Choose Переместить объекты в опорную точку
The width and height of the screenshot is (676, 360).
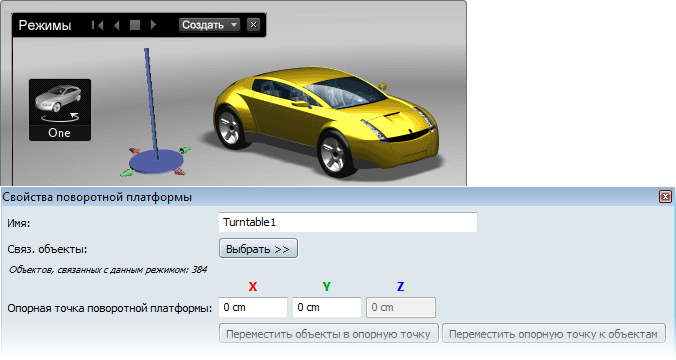click(x=329, y=334)
